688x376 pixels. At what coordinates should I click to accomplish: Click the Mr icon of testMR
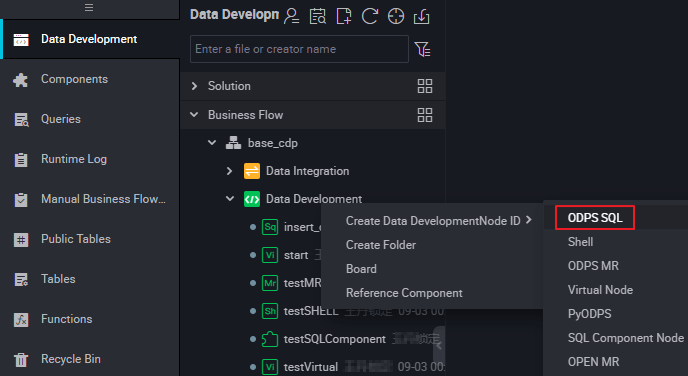270,283
